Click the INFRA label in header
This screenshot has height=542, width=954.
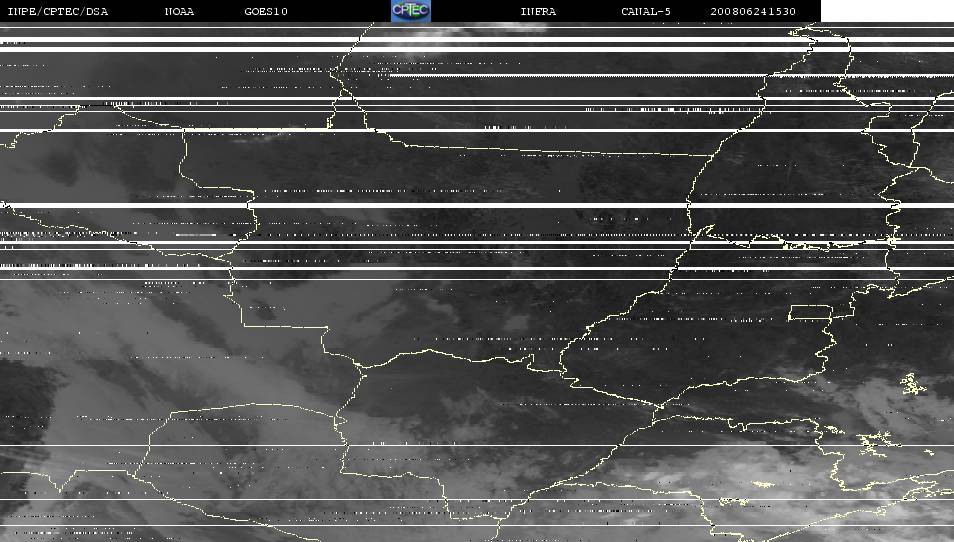538,12
